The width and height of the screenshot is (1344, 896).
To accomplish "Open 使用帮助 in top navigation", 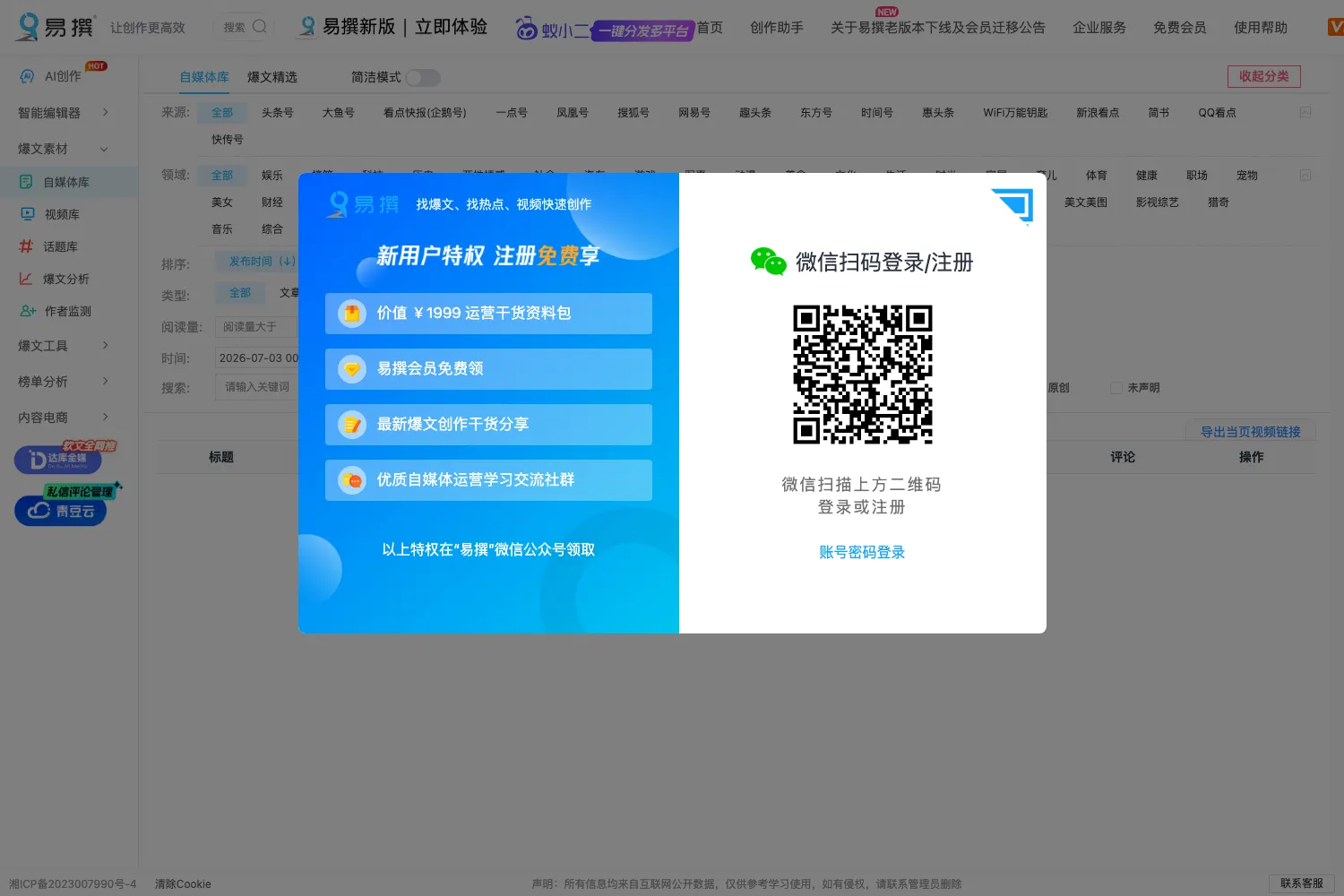I will coord(1261,28).
